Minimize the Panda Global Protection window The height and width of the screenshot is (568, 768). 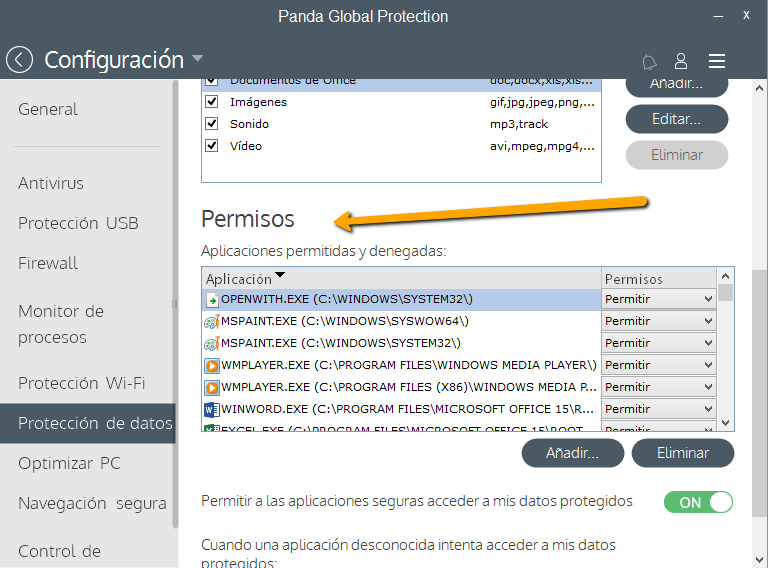click(x=718, y=16)
